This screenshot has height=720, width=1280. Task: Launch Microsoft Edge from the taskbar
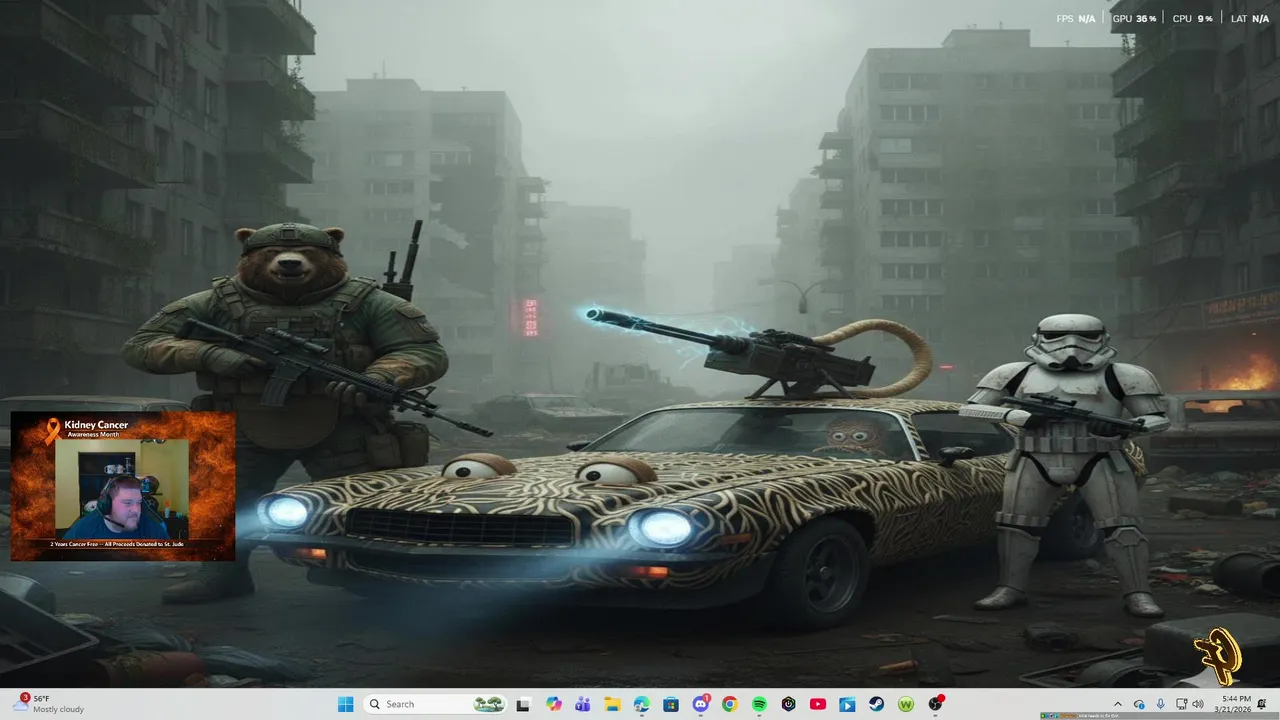click(x=641, y=704)
